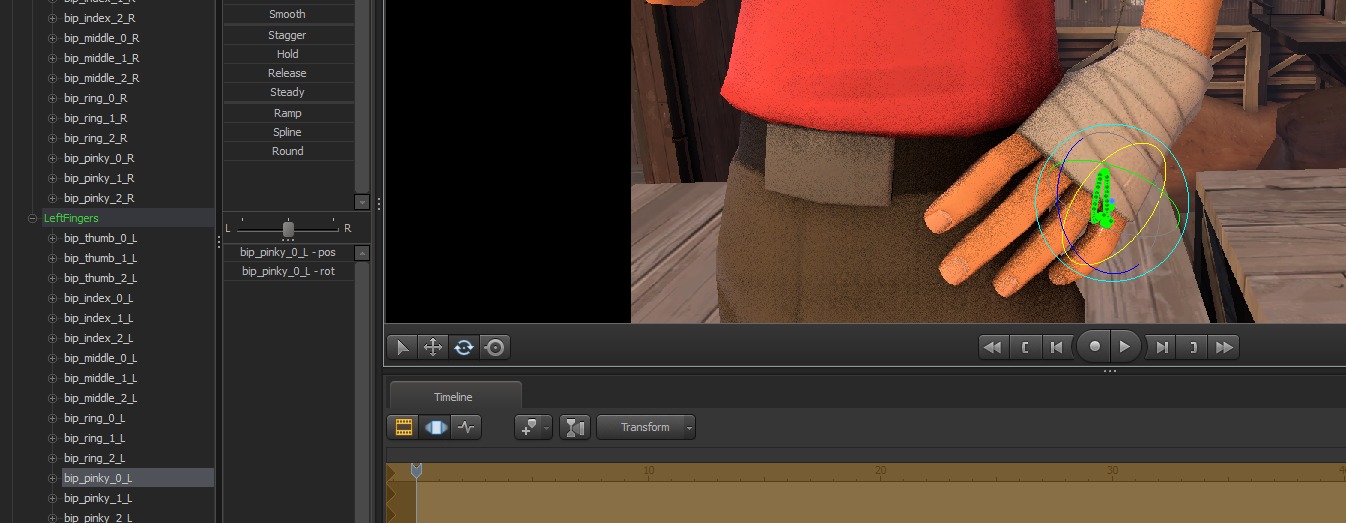1346x523 pixels.
Task: Click frame 30 on the timeline ruler
Action: pos(1112,471)
